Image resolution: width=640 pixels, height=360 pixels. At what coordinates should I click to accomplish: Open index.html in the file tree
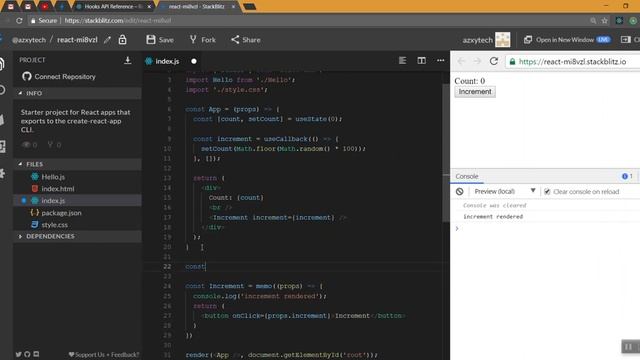click(x=58, y=189)
